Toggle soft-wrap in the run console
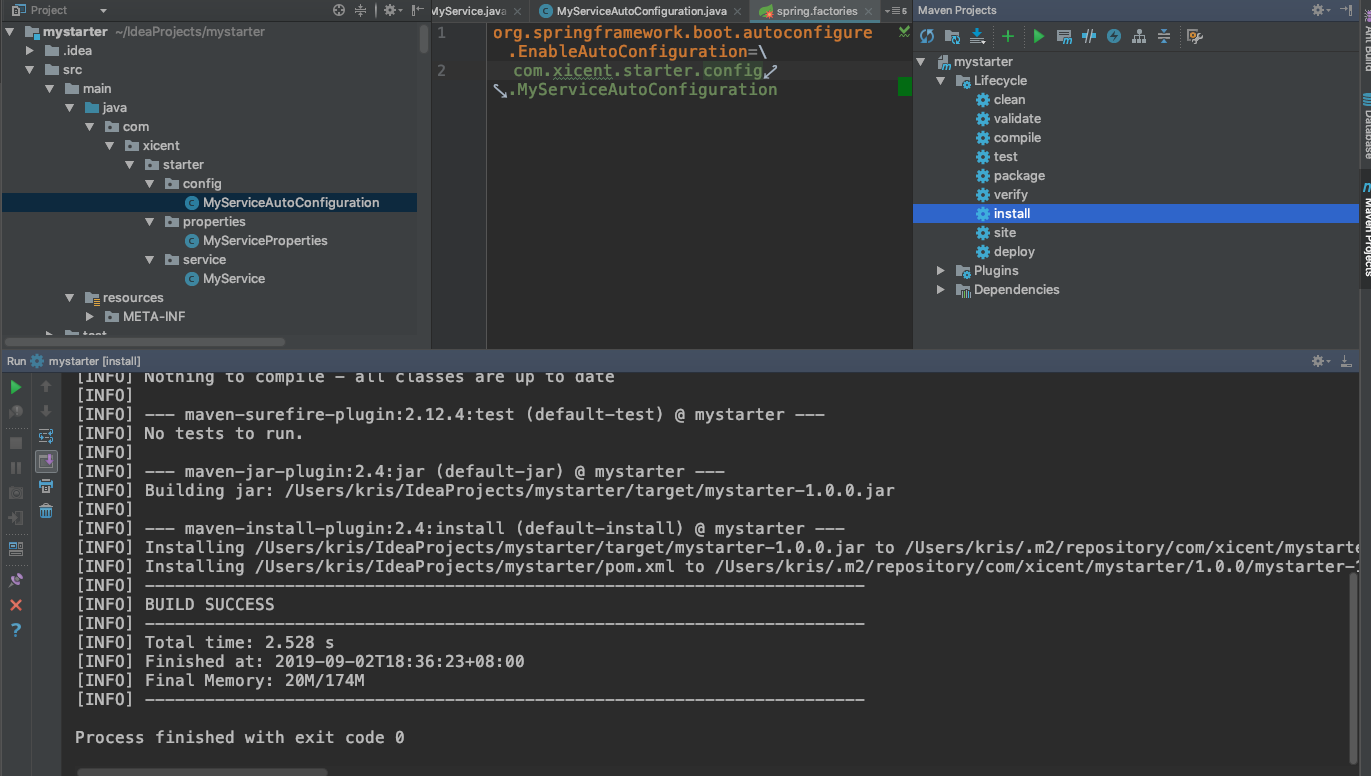Screen dimensions: 1371x776 [46, 436]
